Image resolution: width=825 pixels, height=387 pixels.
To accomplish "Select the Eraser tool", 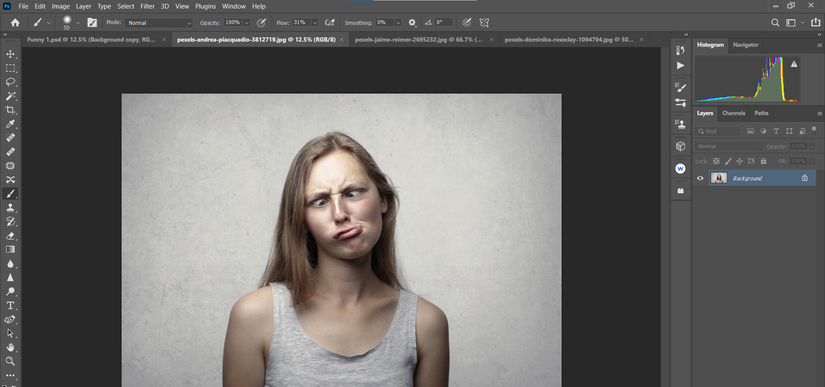I will (10, 236).
